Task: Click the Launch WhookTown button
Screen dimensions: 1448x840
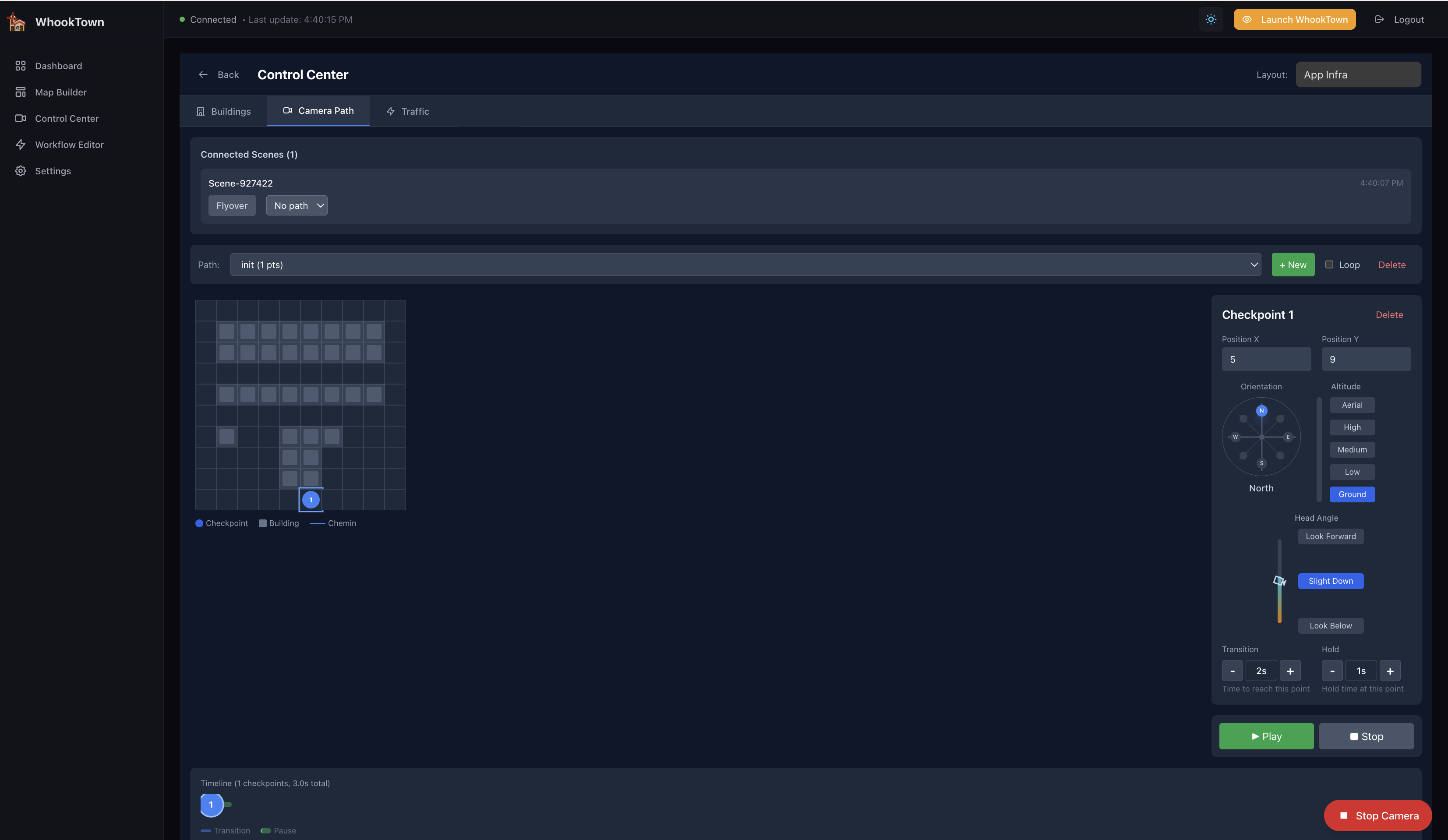Action: pos(1294,19)
